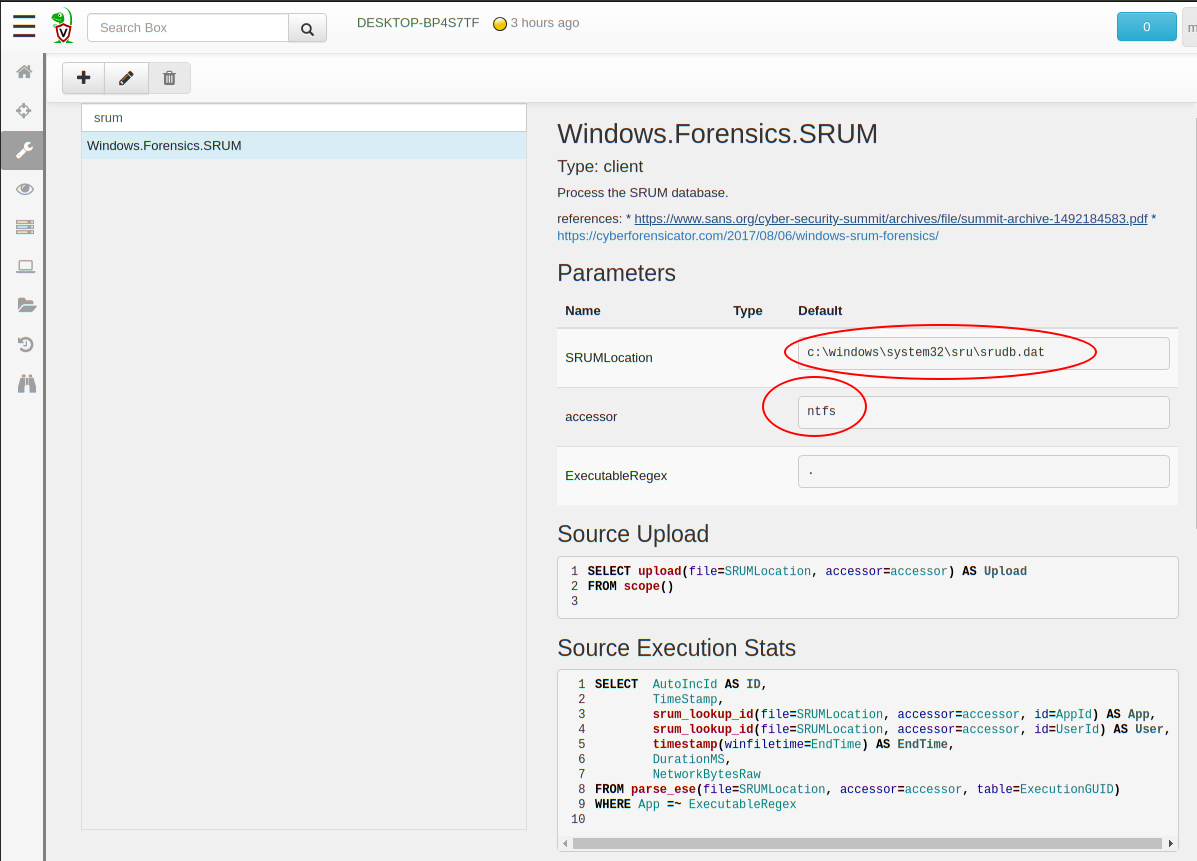The width and height of the screenshot is (1197, 861).
Task: Delete the artifact with trash icon
Action: [169, 78]
